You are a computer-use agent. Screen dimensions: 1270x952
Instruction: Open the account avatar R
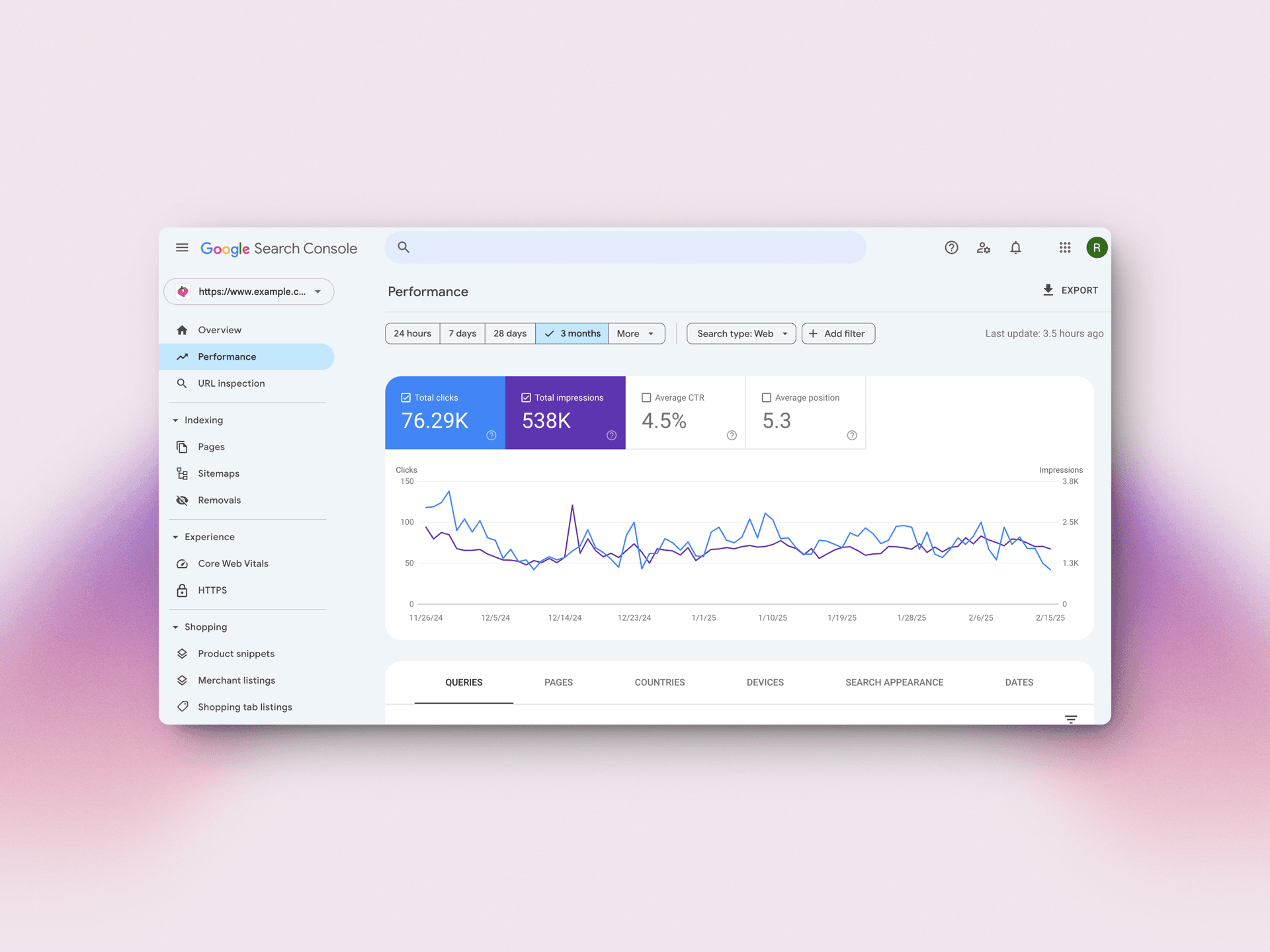(1097, 248)
